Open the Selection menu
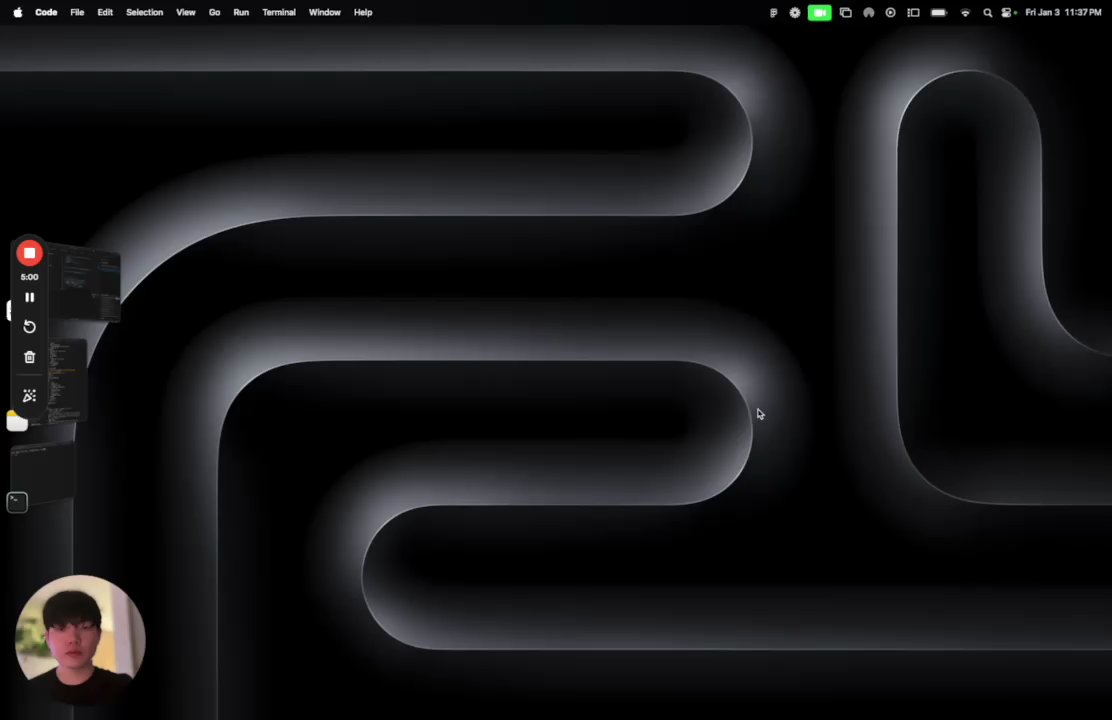The width and height of the screenshot is (1112, 720). (x=145, y=12)
